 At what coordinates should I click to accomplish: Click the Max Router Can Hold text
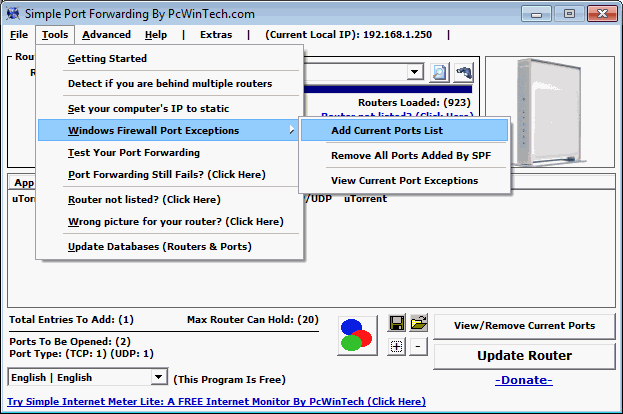(x=253, y=319)
